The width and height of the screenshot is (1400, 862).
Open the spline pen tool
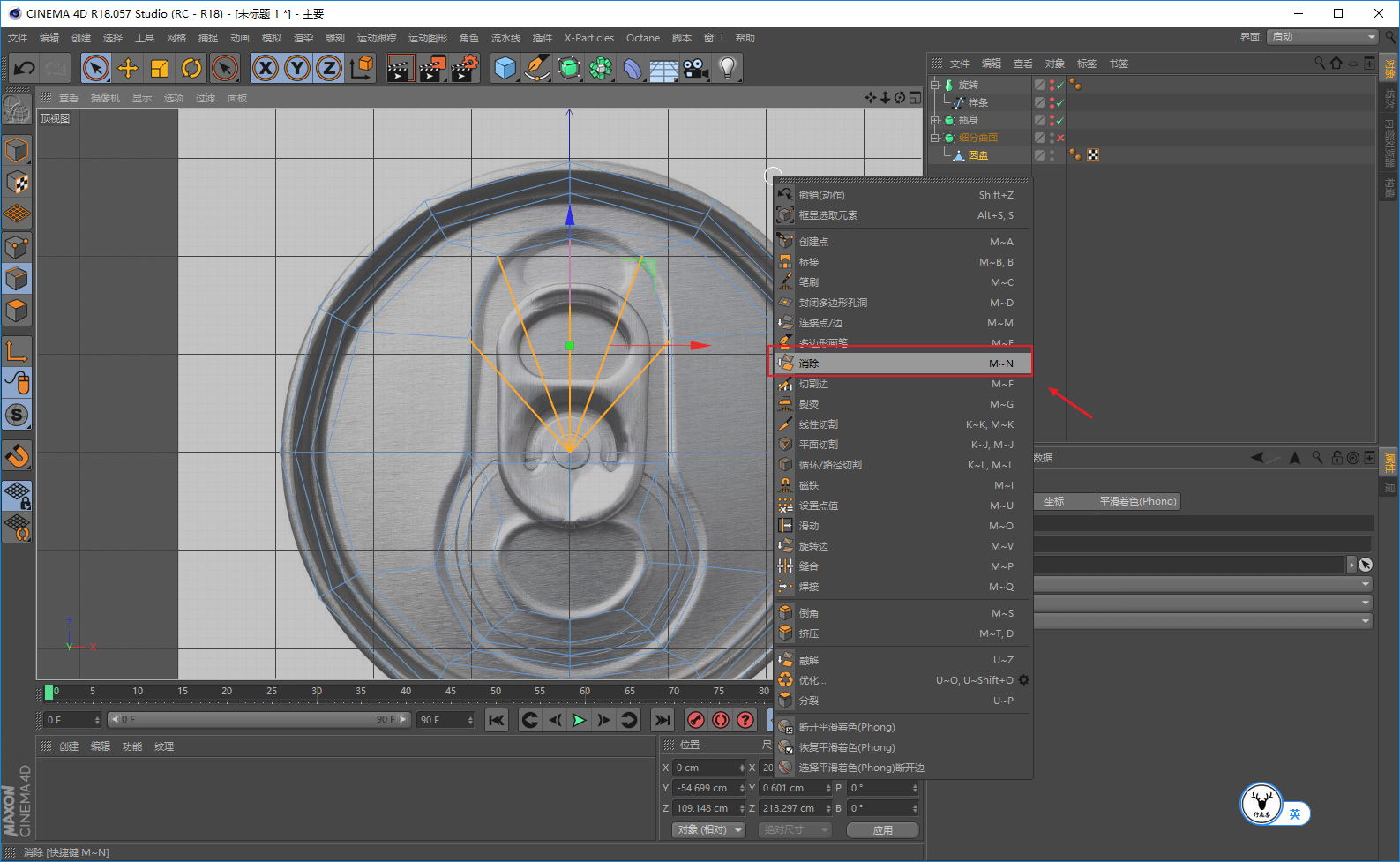[536, 68]
